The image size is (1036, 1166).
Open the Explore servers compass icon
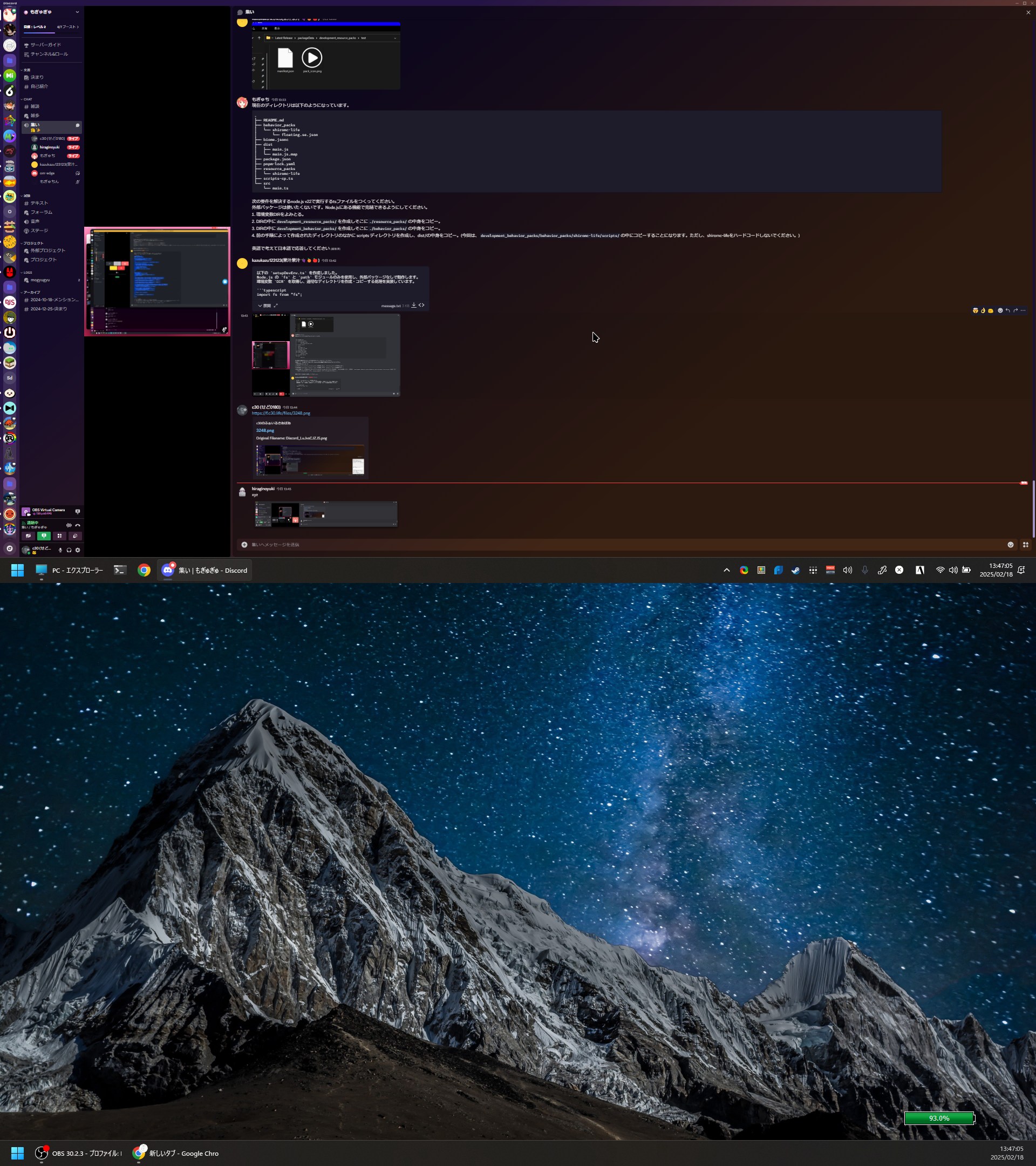pos(10,548)
